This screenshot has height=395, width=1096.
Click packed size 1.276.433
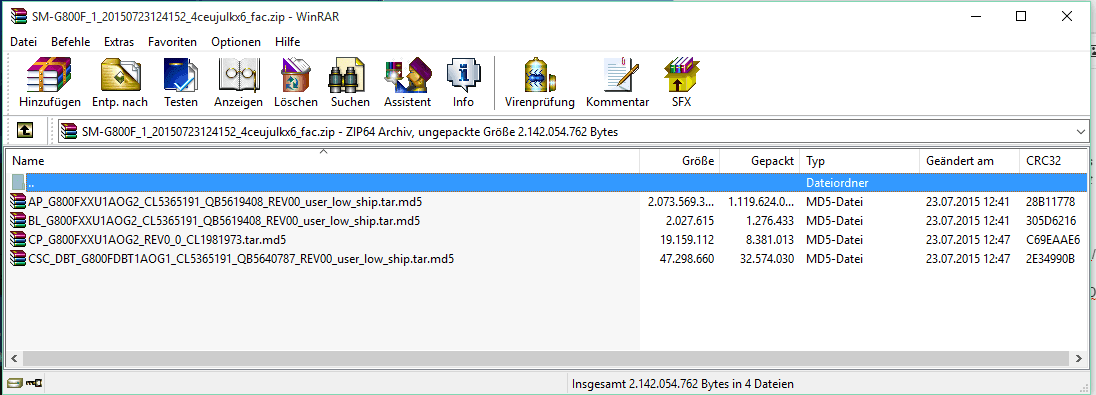[767, 221]
